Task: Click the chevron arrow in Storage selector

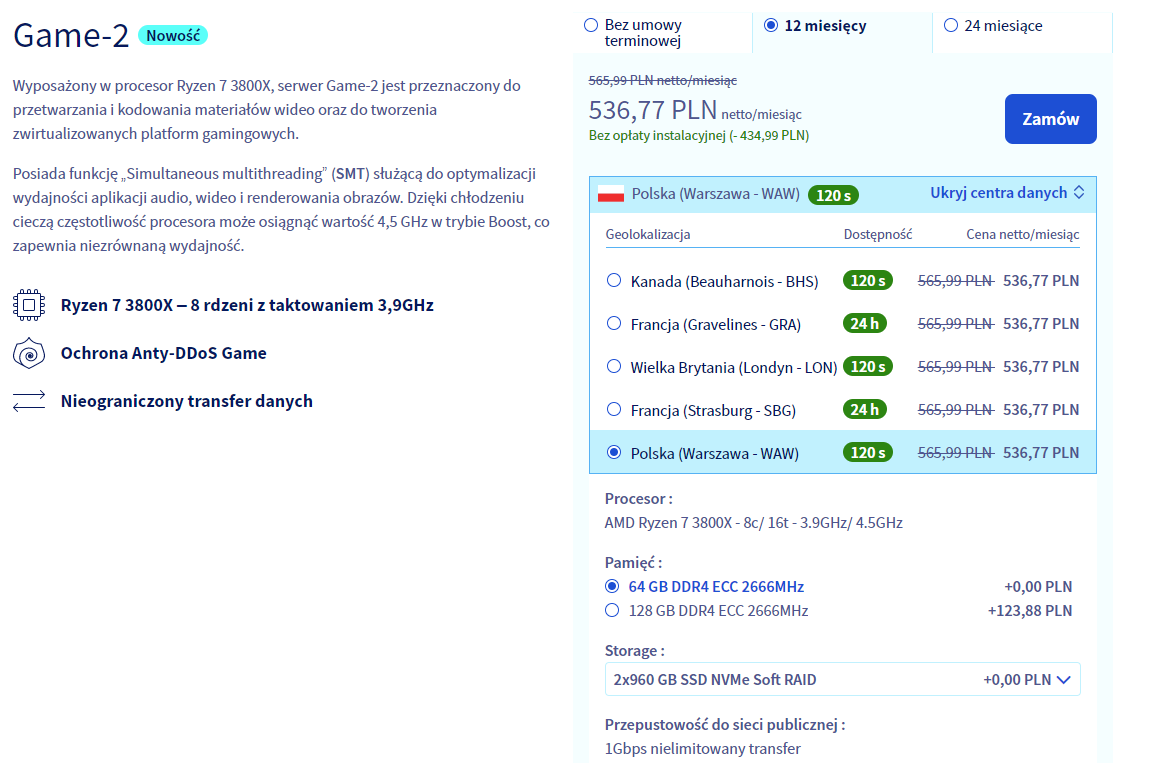Action: pyautogui.click(x=1063, y=680)
